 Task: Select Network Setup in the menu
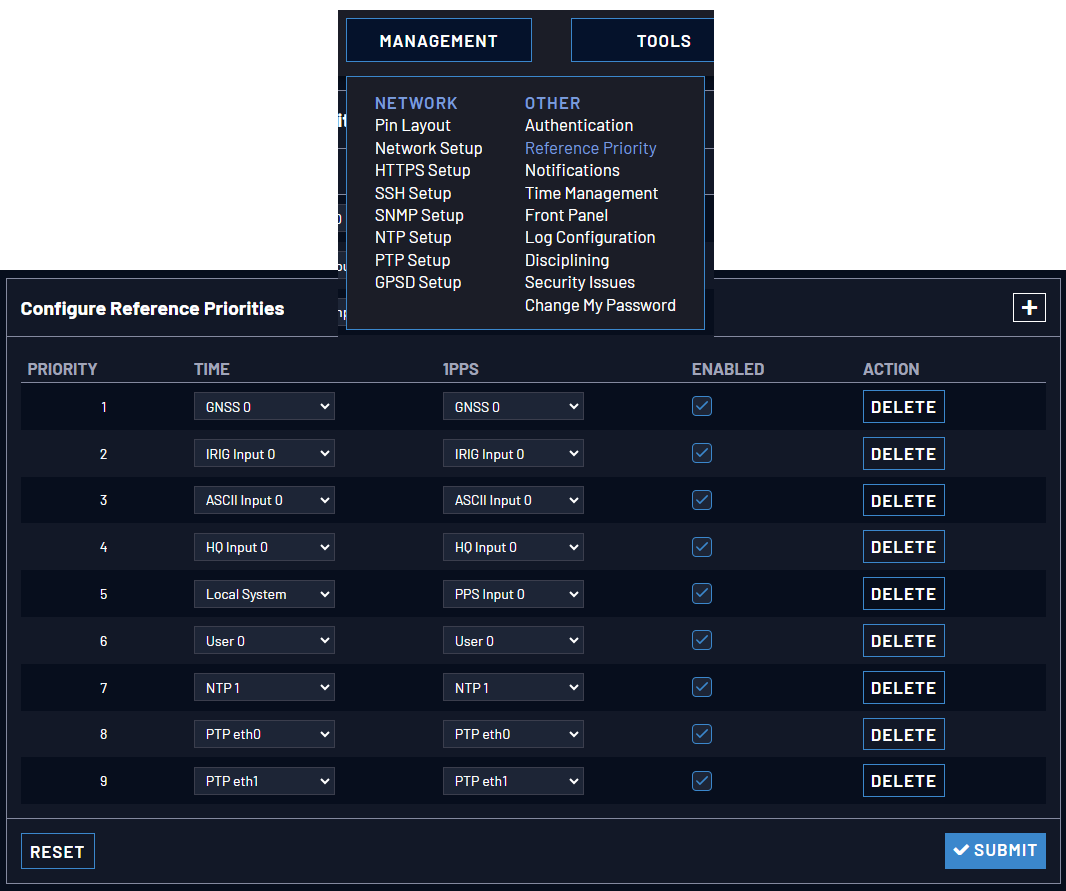pyautogui.click(x=428, y=148)
